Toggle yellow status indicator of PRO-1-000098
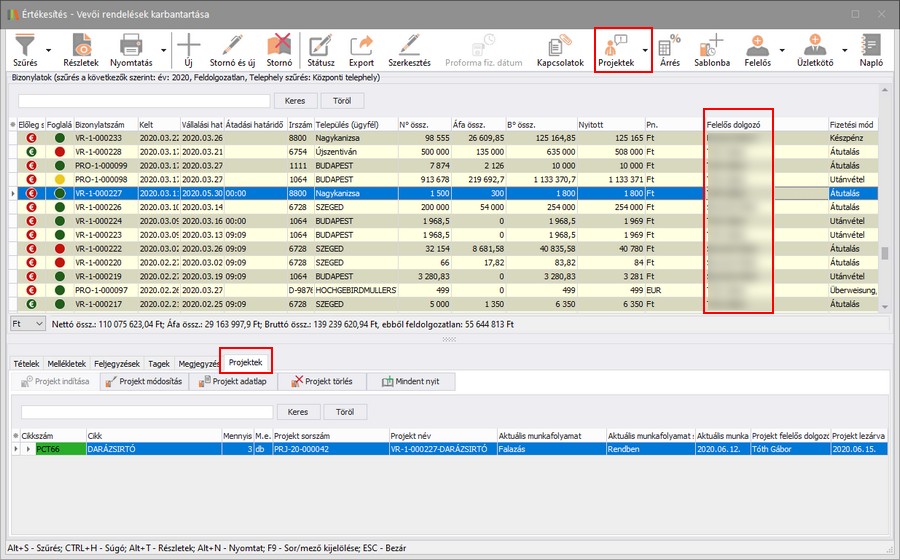 (60, 179)
